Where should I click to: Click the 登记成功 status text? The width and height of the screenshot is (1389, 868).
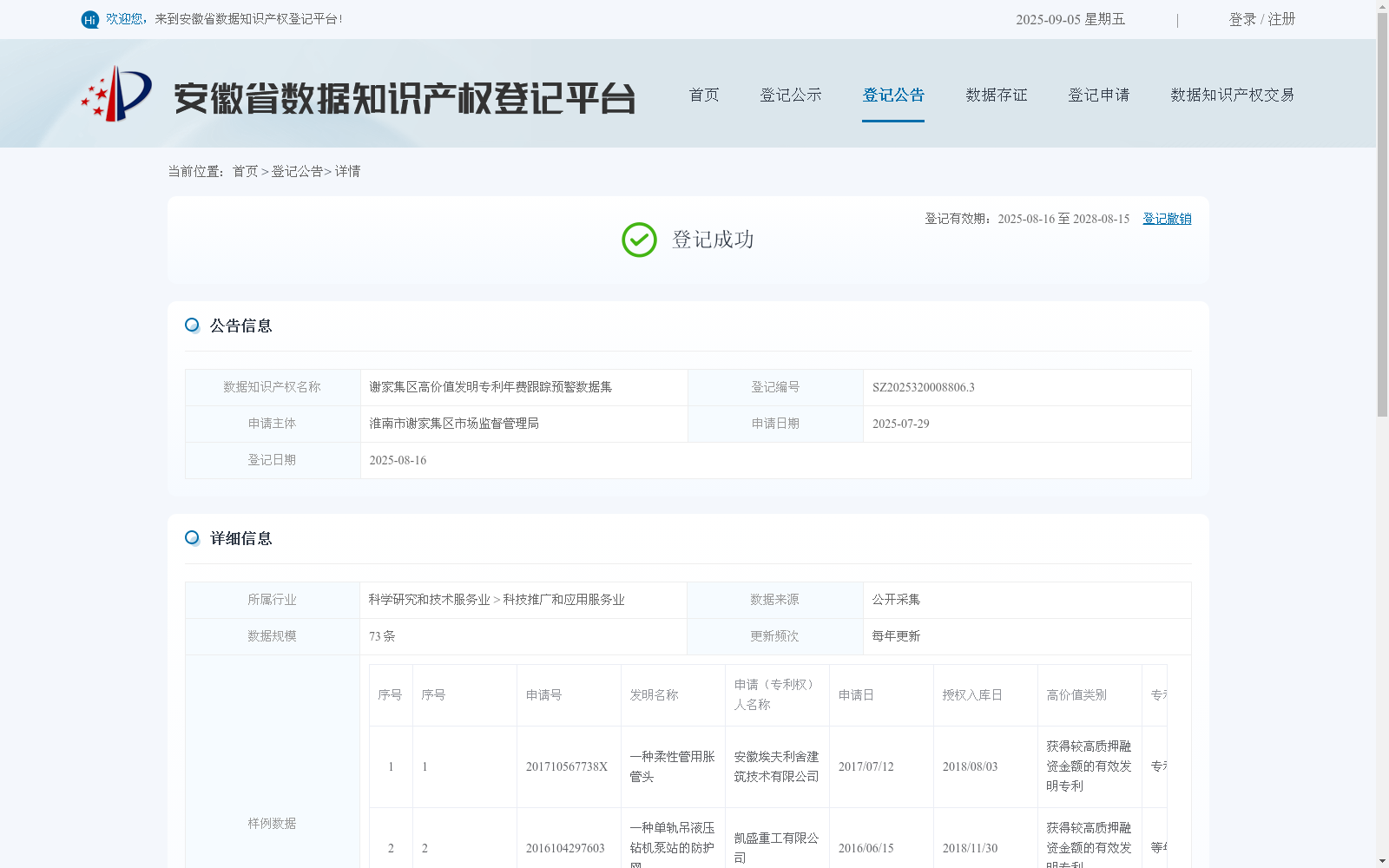tap(713, 240)
